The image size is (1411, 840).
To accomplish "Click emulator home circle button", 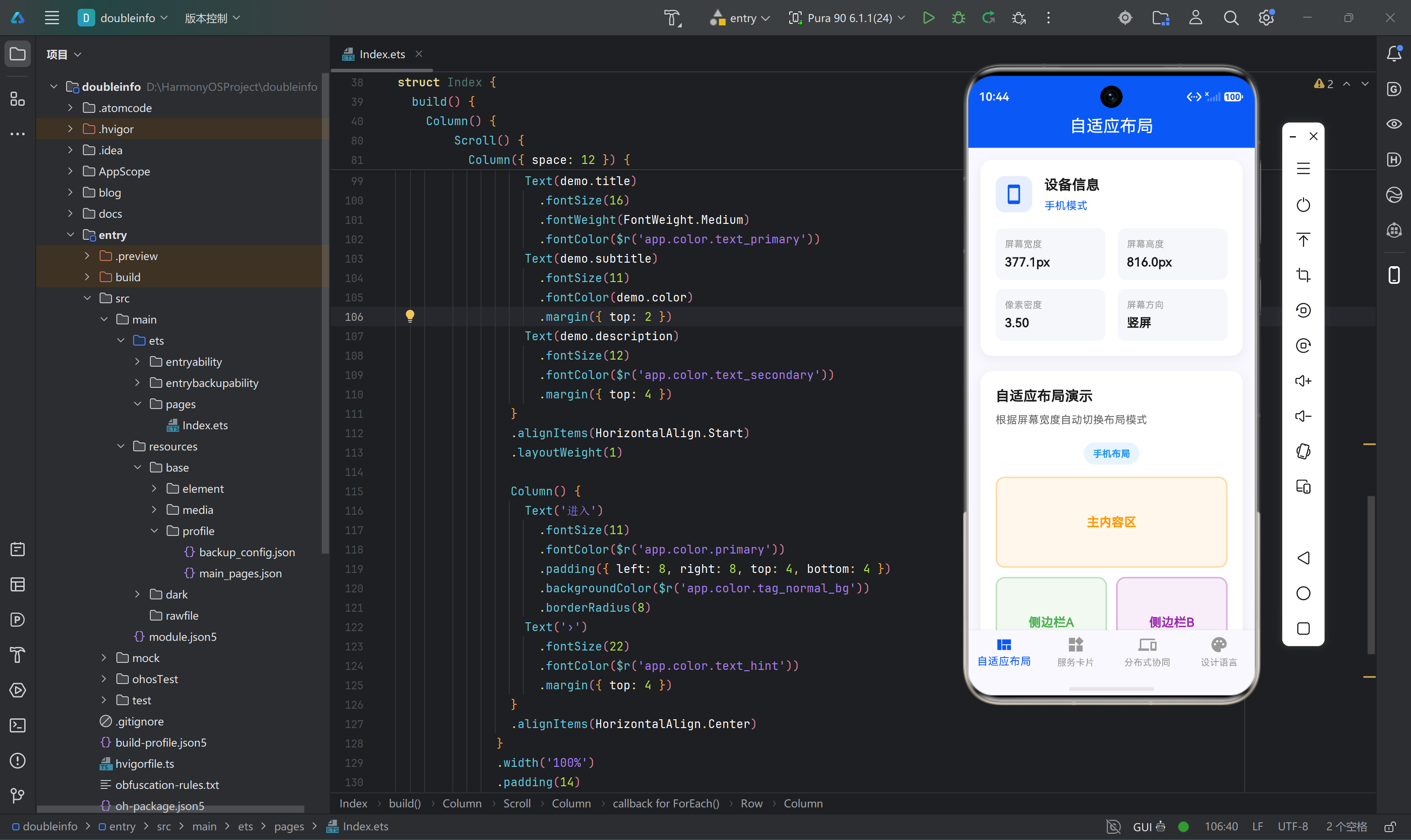I will (x=1303, y=593).
